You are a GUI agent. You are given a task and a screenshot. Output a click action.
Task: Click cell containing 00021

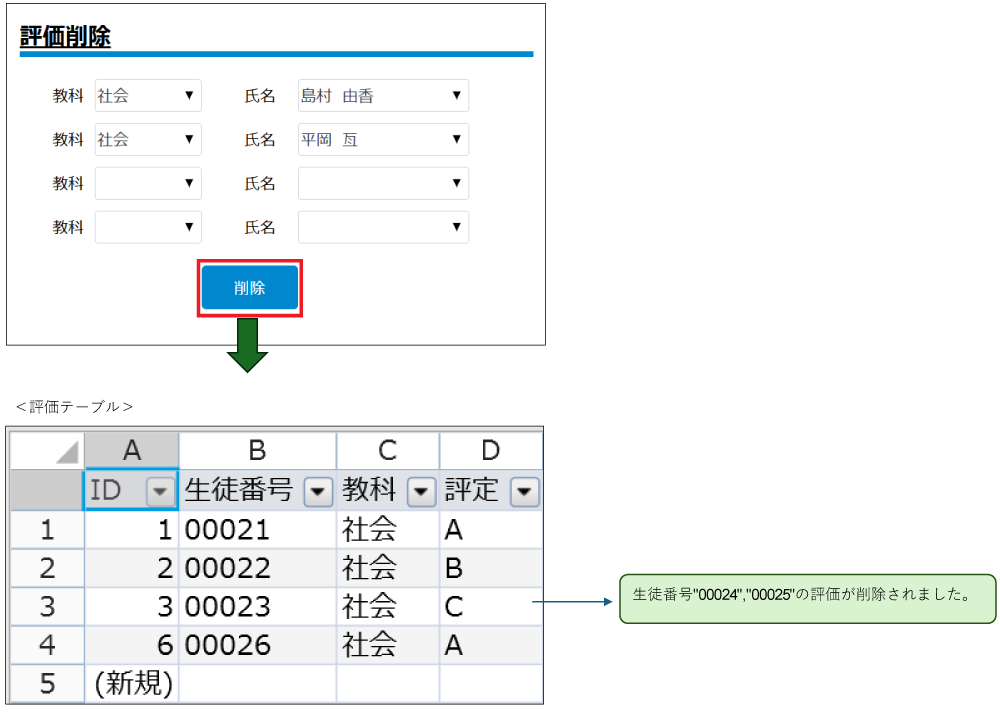(x=257, y=530)
